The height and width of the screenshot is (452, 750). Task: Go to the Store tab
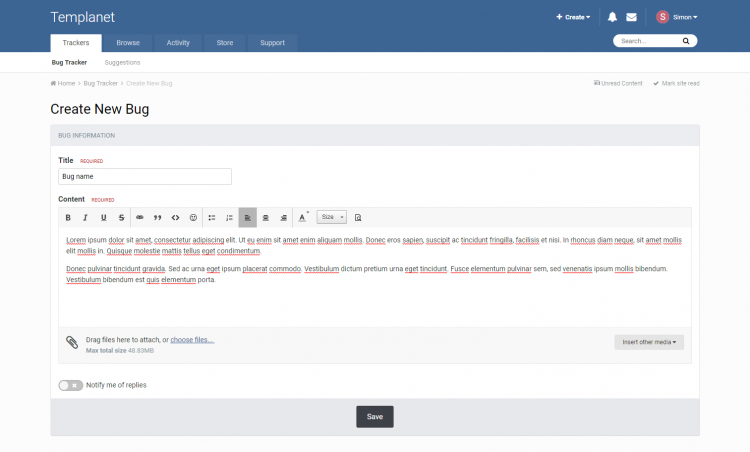point(225,43)
